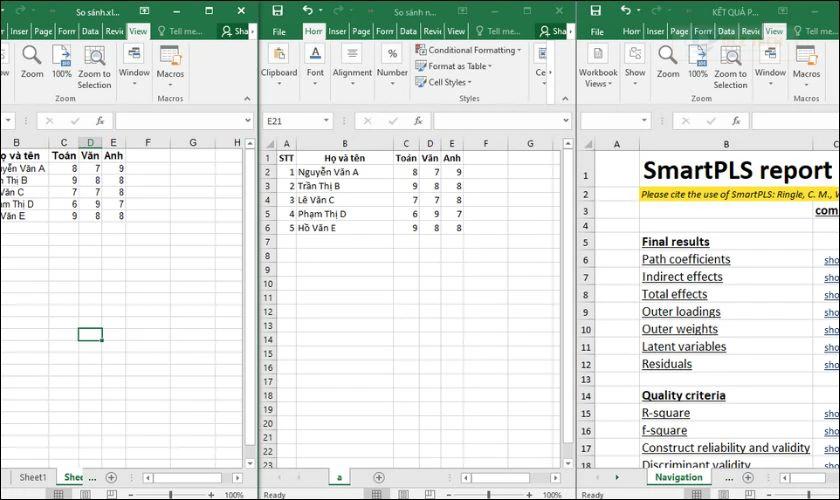Click Tell me box in middle window
The height and width of the screenshot is (500, 840).
pos(498,31)
